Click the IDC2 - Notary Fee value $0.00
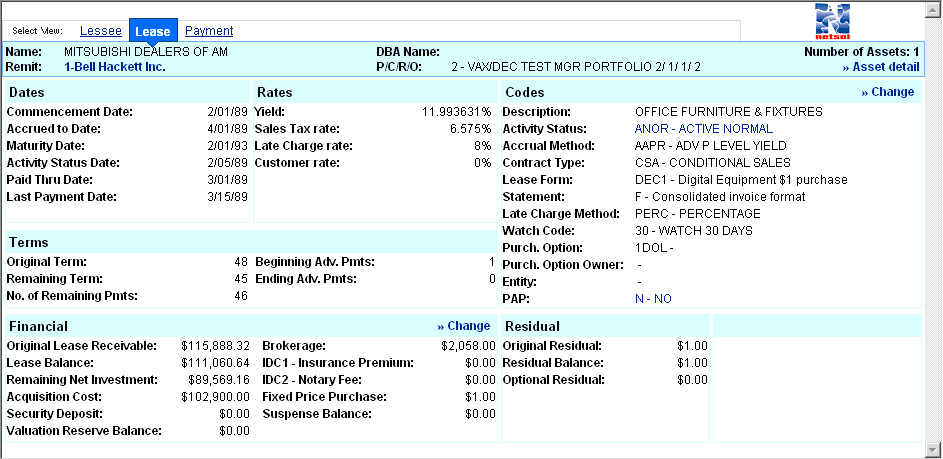This screenshot has width=943, height=459. (481, 380)
